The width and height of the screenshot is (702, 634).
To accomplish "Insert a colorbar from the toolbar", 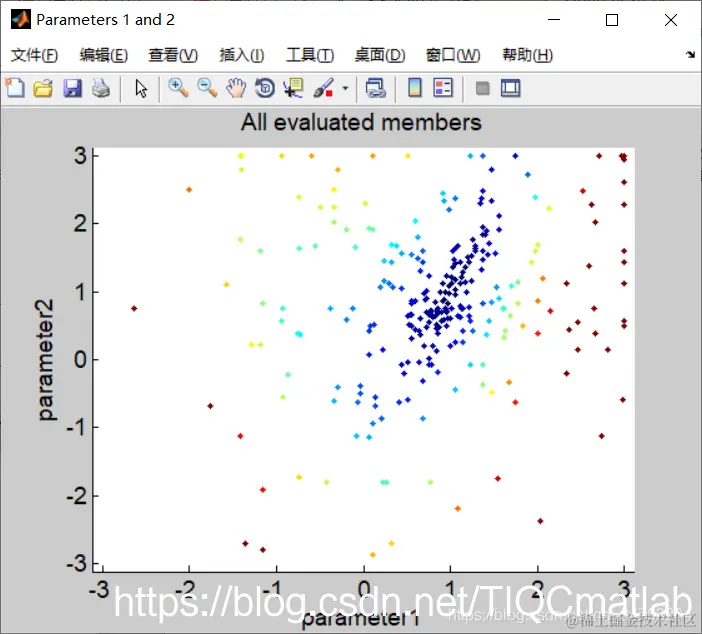I will (415, 88).
